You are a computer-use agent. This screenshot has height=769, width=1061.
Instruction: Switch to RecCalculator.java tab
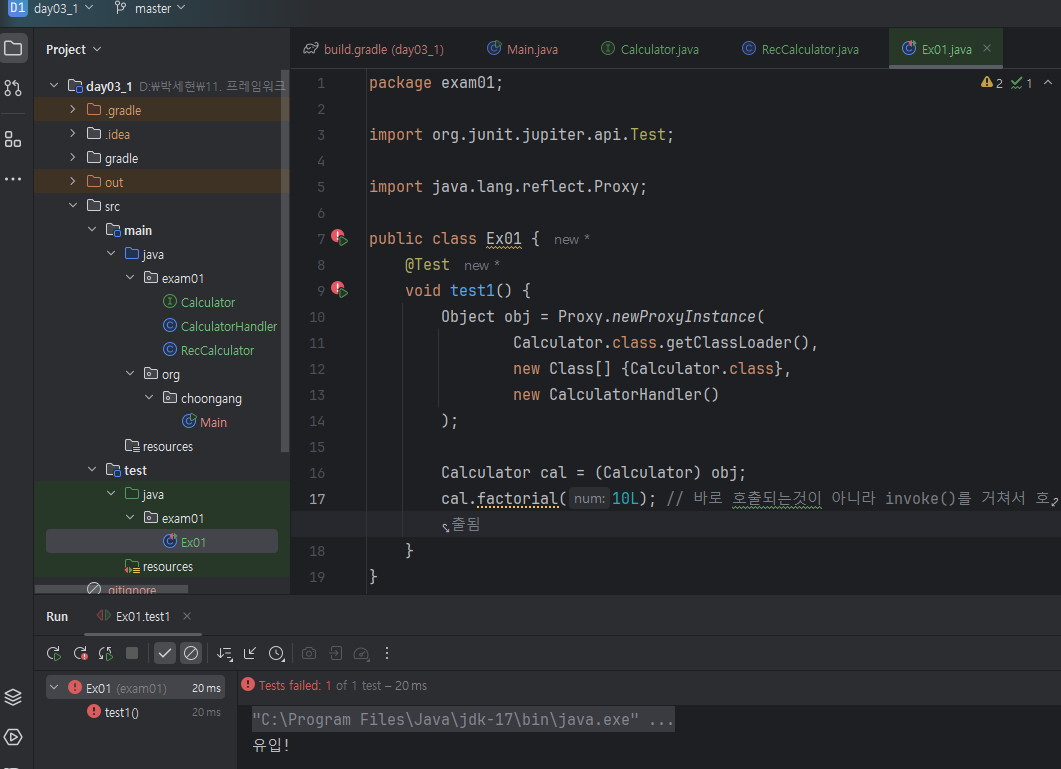[x=800, y=49]
